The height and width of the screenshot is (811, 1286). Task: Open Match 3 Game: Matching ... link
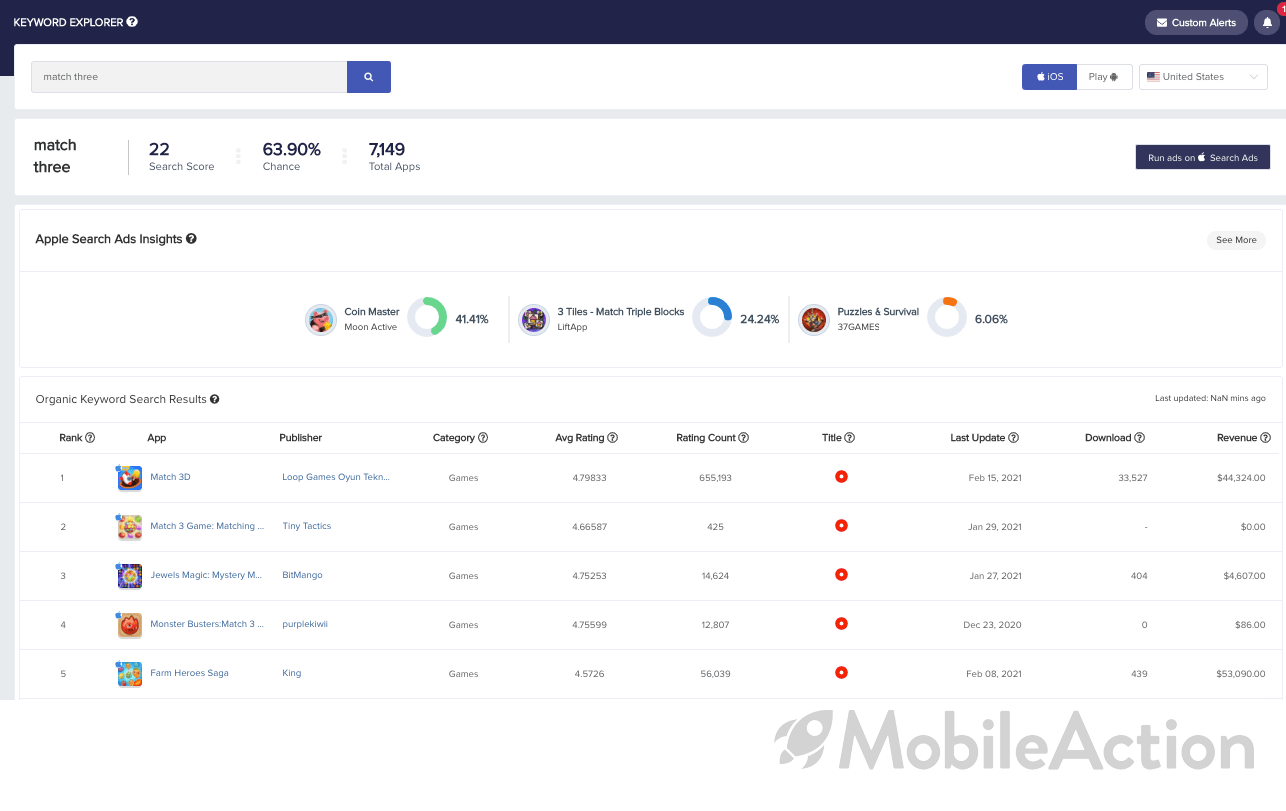point(208,526)
